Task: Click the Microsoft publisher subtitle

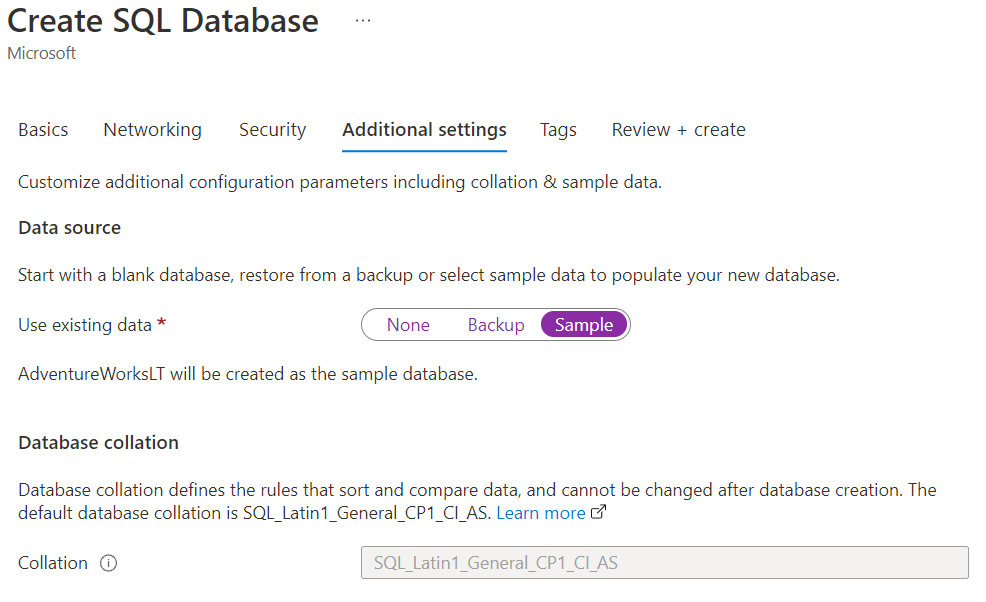Action: click(41, 54)
